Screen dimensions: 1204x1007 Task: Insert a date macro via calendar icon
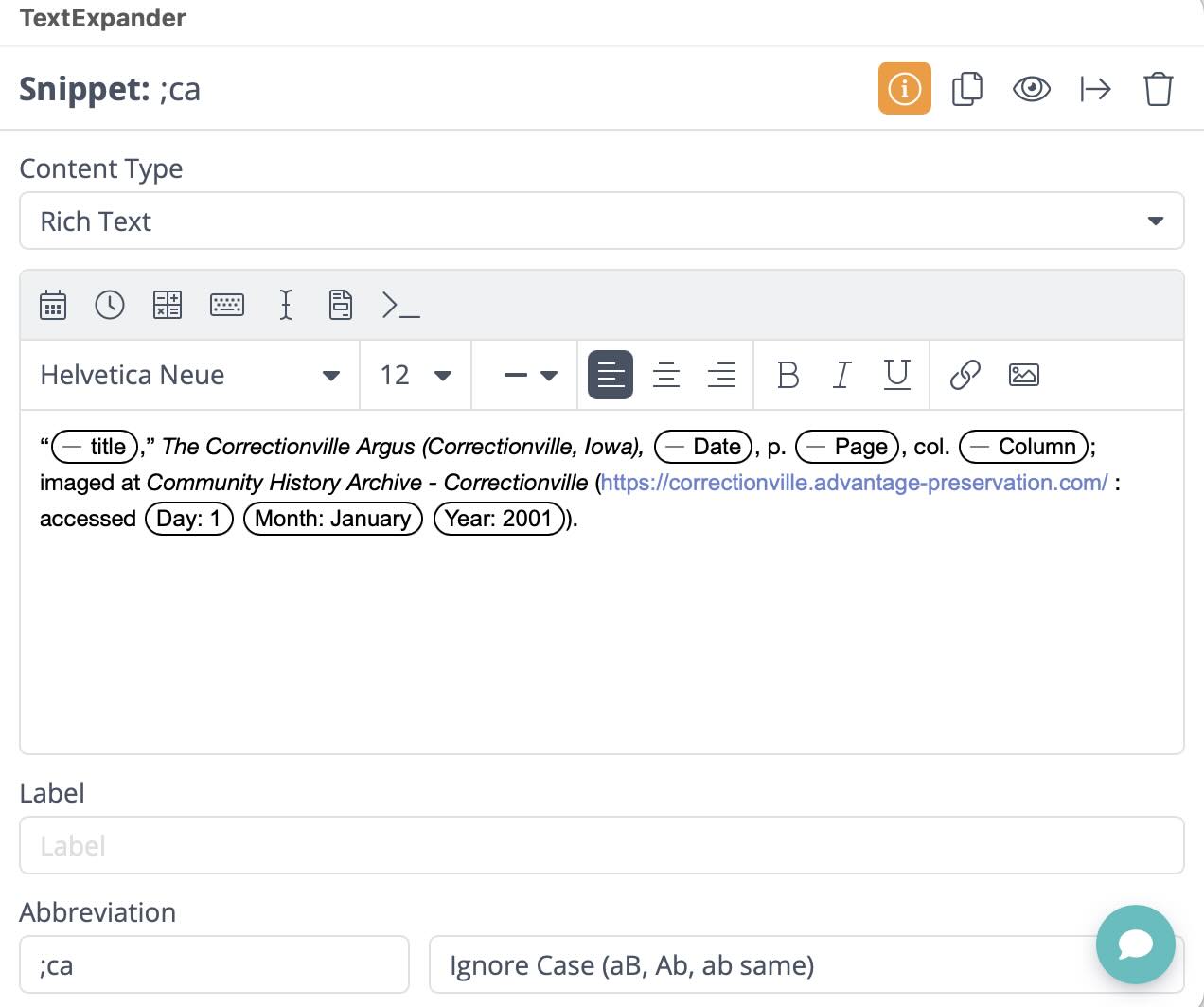click(x=53, y=305)
